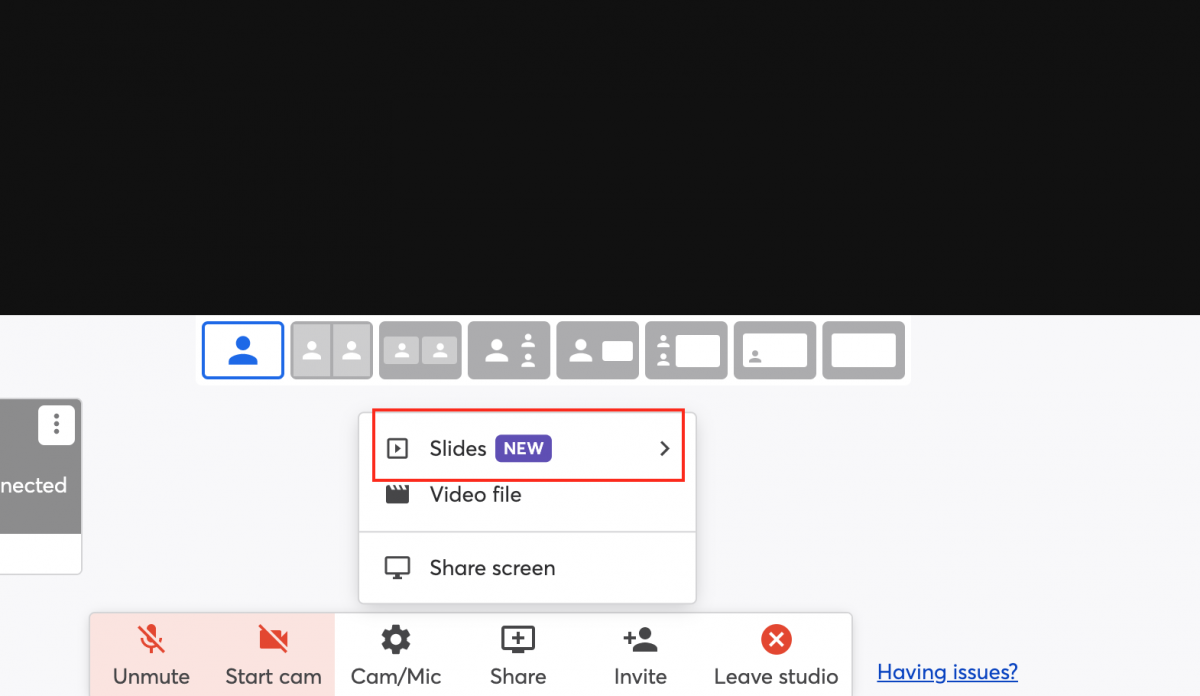Turn on camera with Start cam
The height and width of the screenshot is (696, 1200).
pyautogui.click(x=273, y=655)
